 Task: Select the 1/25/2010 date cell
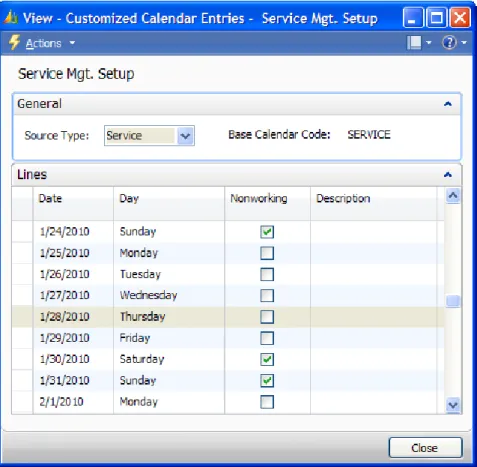point(73,253)
